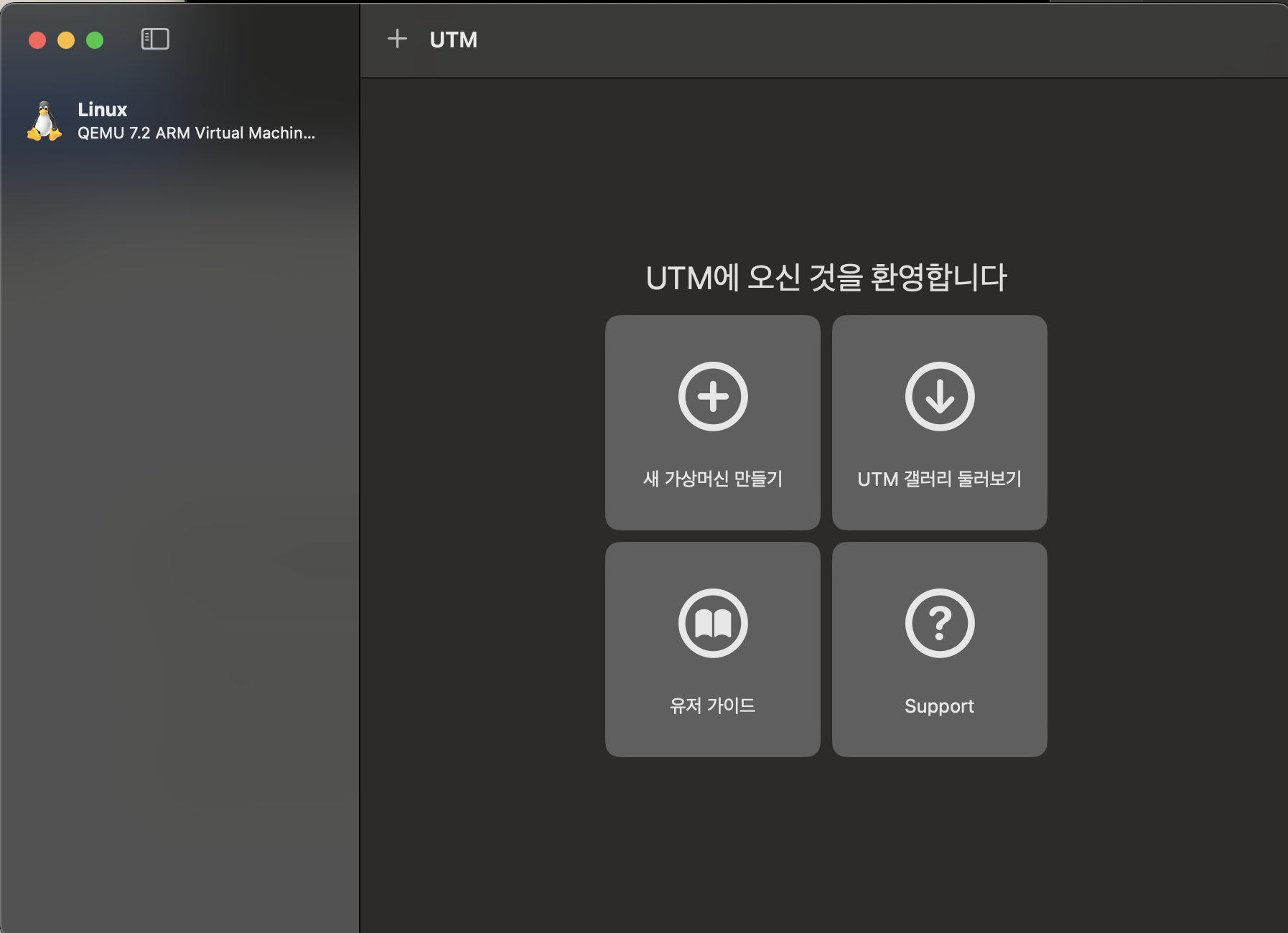Click the Linux penguin icon

pyautogui.click(x=45, y=121)
